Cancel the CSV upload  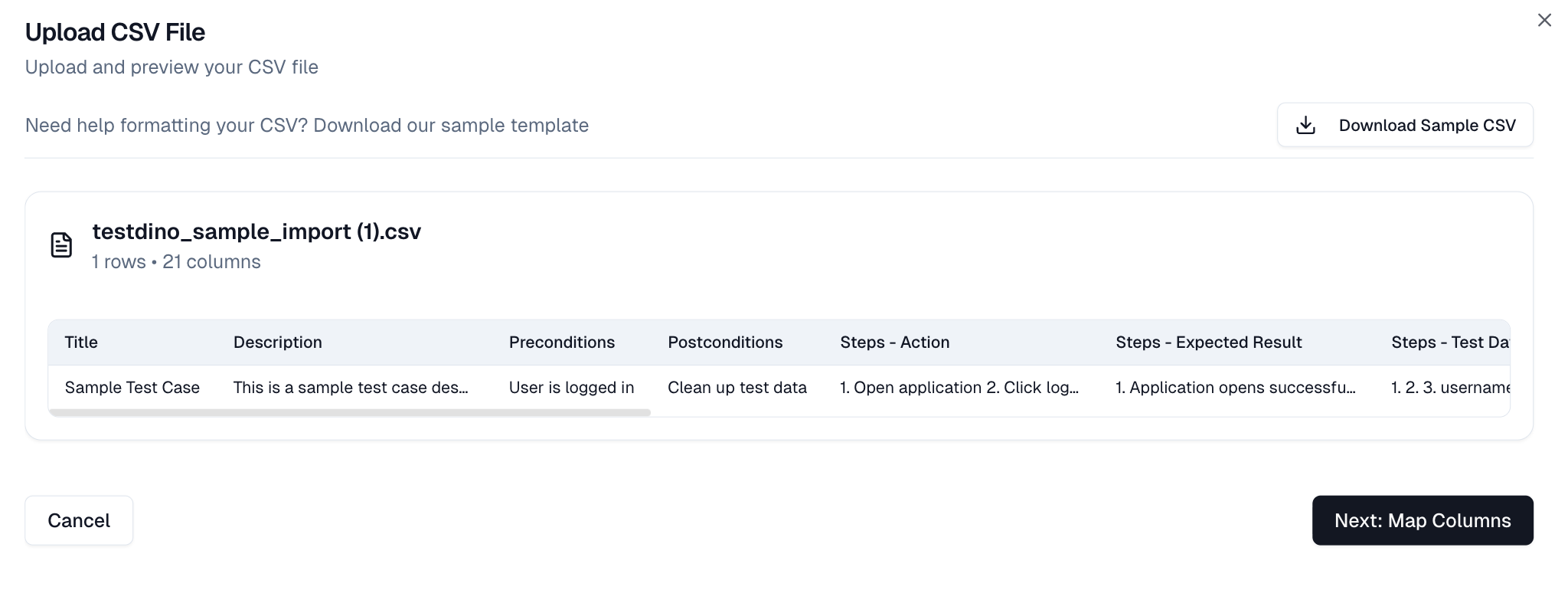coord(78,520)
